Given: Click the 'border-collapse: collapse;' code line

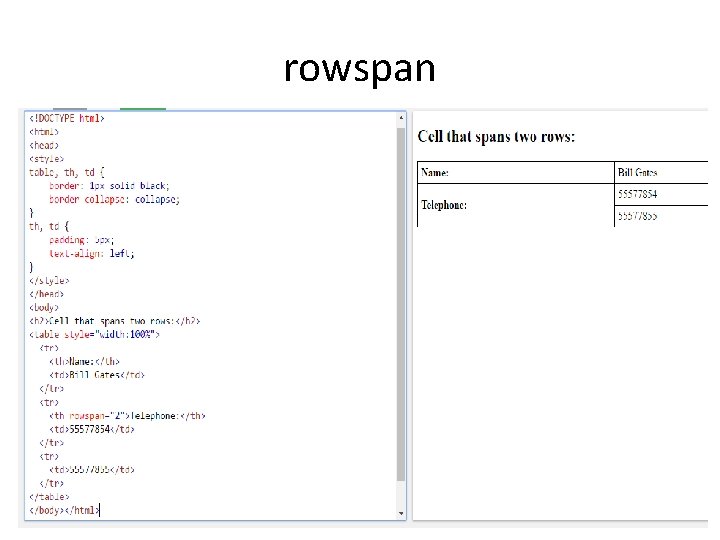Looking at the screenshot, I should coord(114,199).
